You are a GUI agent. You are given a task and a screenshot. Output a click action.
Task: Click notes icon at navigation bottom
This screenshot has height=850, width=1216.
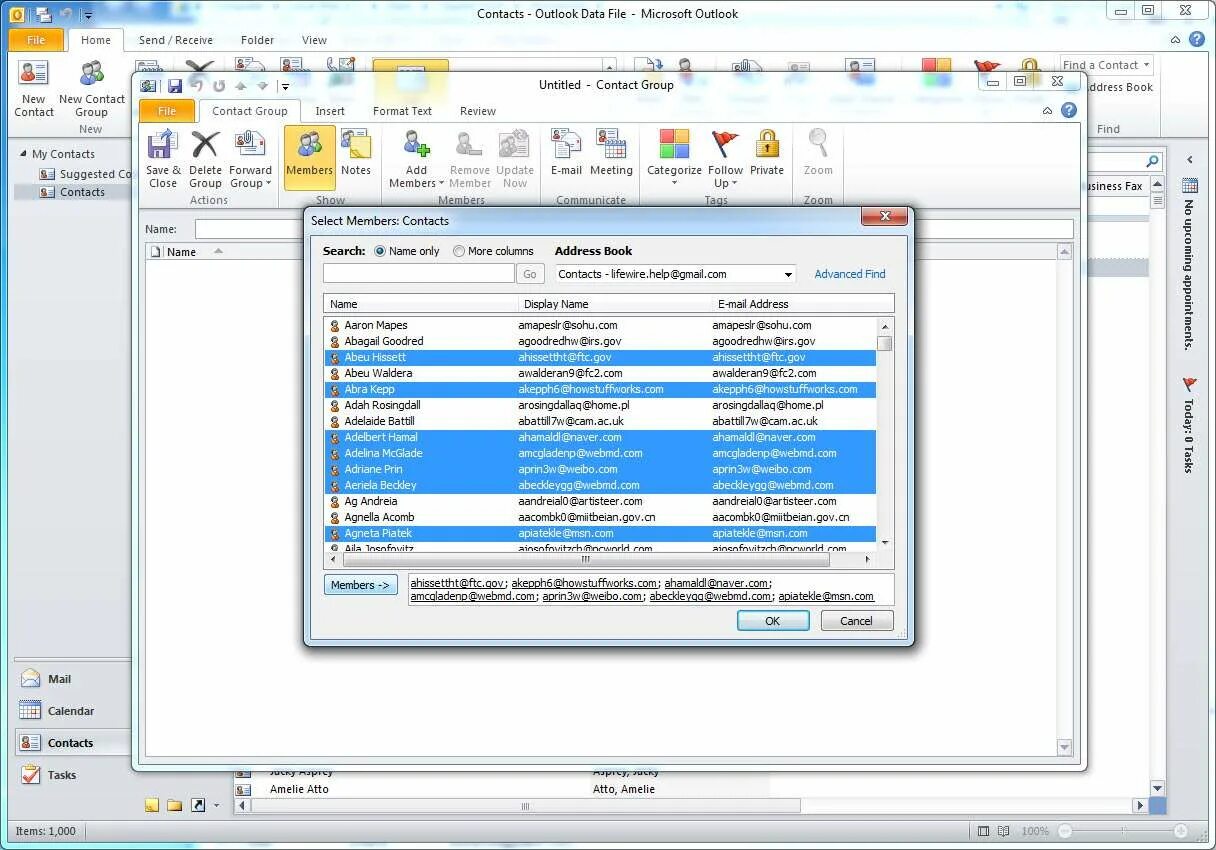152,805
